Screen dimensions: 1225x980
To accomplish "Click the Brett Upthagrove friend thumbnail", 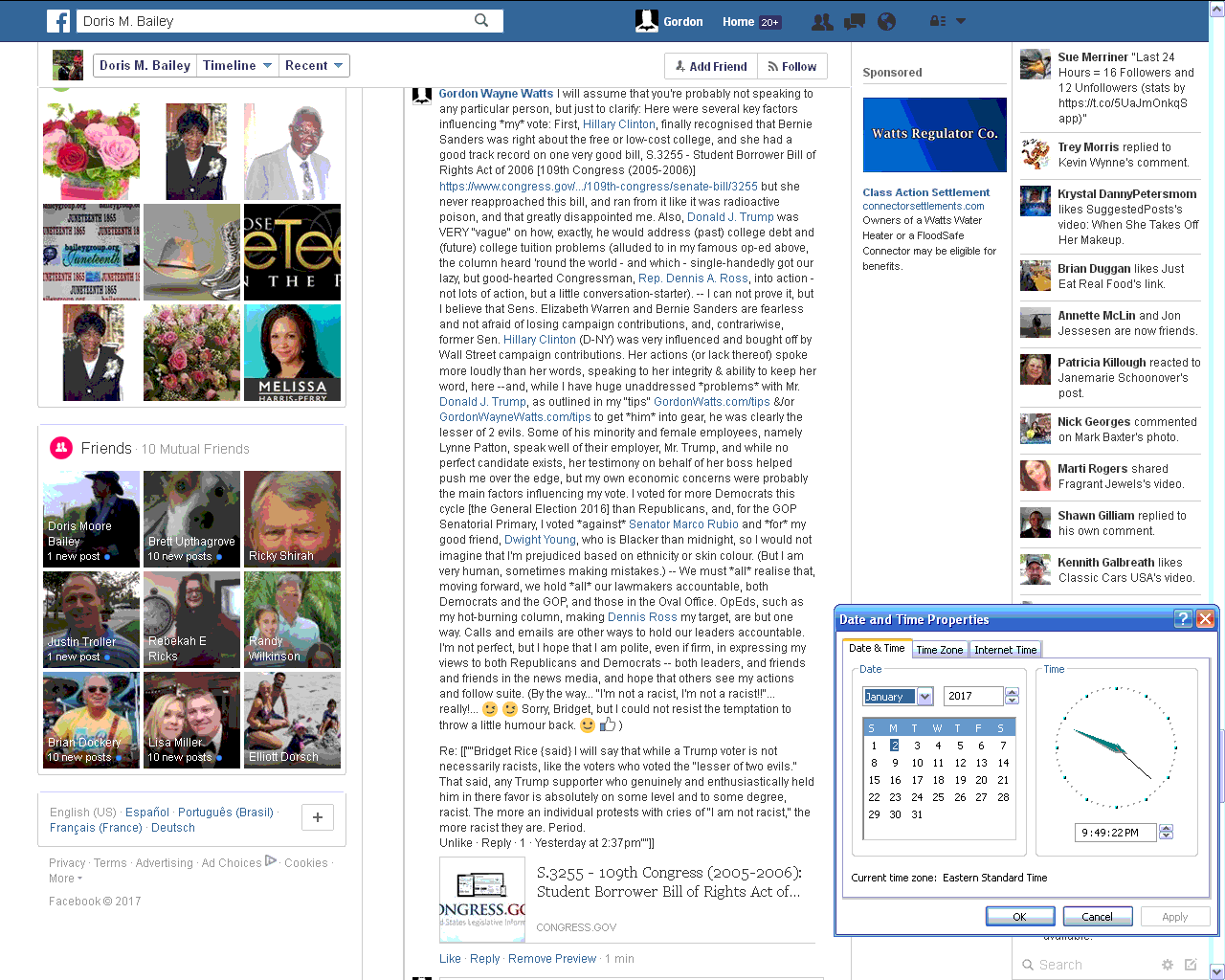I will coord(191,519).
